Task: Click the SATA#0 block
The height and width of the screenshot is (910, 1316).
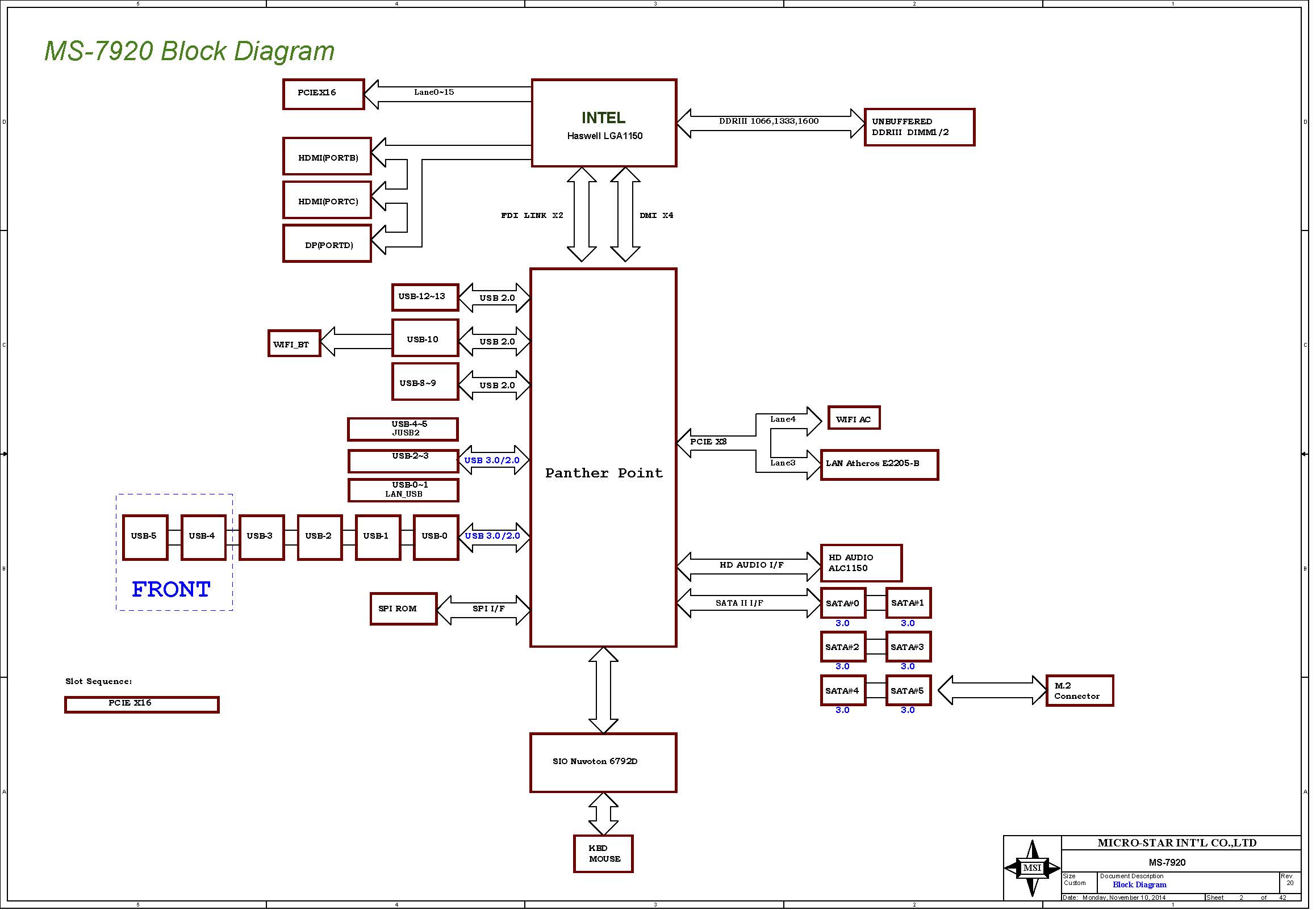Action: pyautogui.click(x=843, y=603)
